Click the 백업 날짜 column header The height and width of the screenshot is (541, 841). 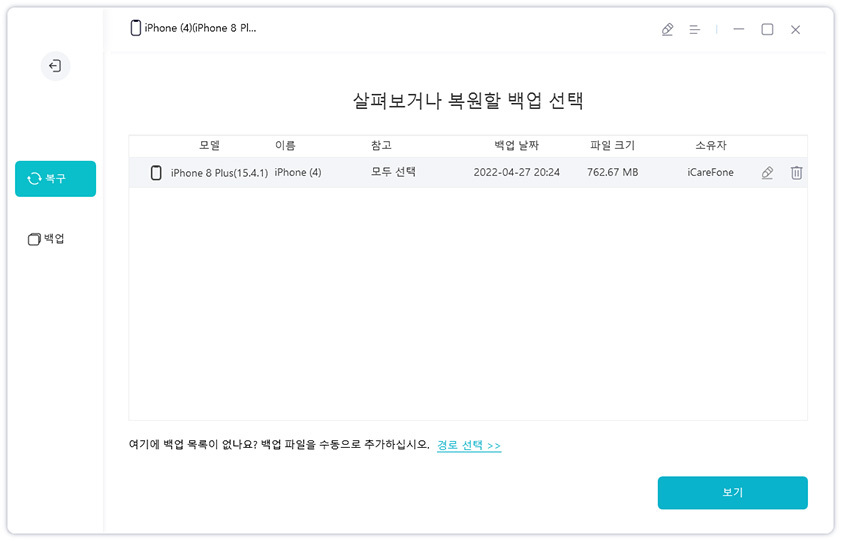pyautogui.click(x=516, y=145)
